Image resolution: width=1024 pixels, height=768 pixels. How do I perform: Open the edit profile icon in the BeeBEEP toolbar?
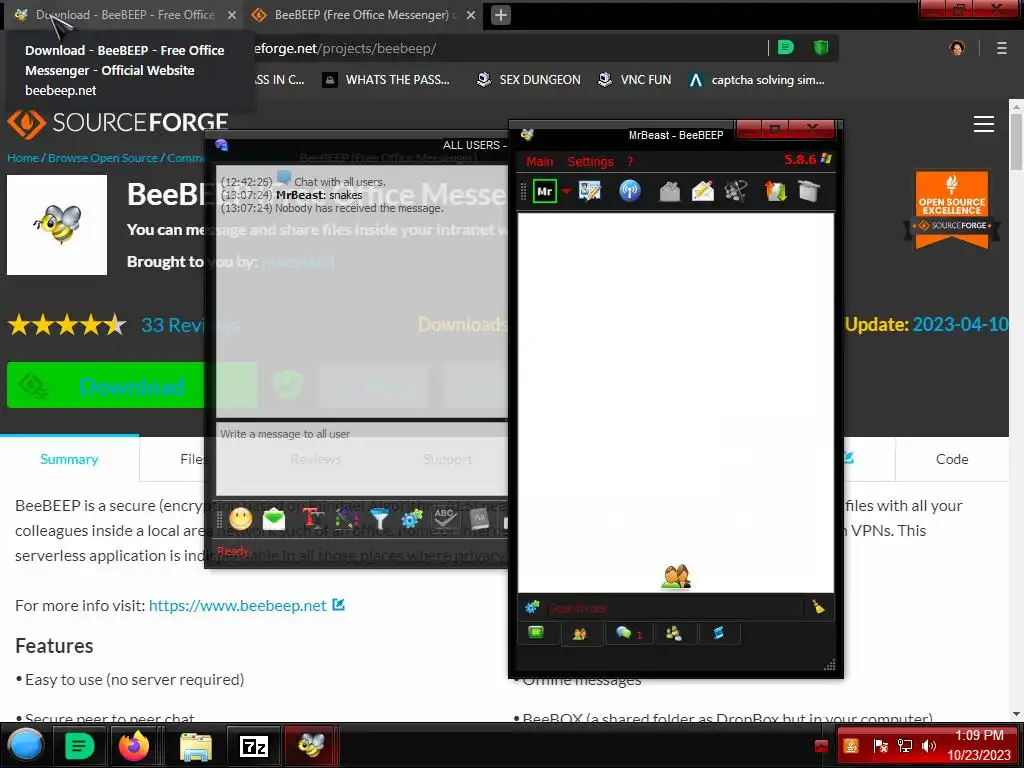(590, 191)
